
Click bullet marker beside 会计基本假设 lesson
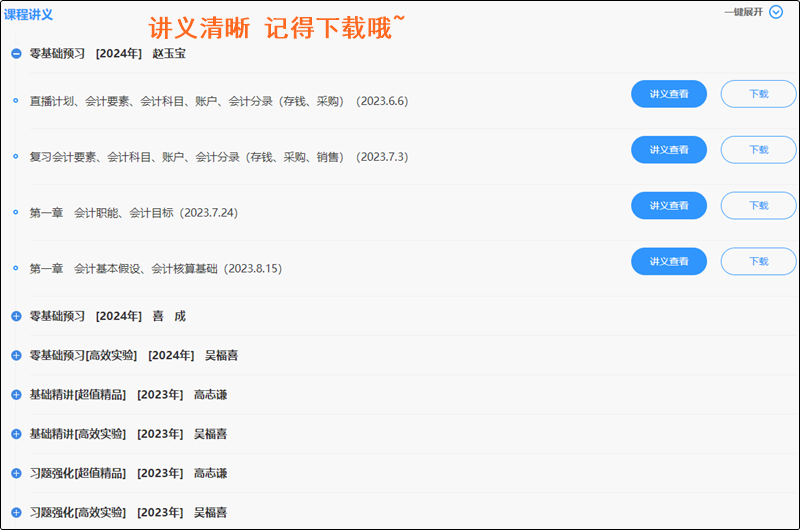tap(15, 268)
